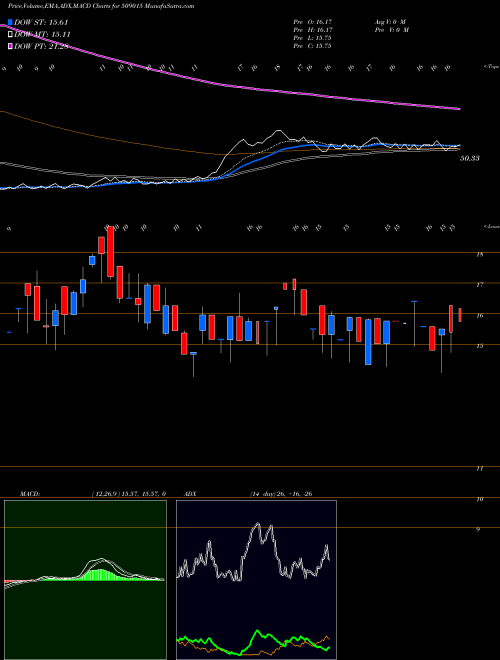Click the 'Pre V: 0 M' value
Image resolution: width=500 pixels, height=660 pixels.
[x=393, y=30]
